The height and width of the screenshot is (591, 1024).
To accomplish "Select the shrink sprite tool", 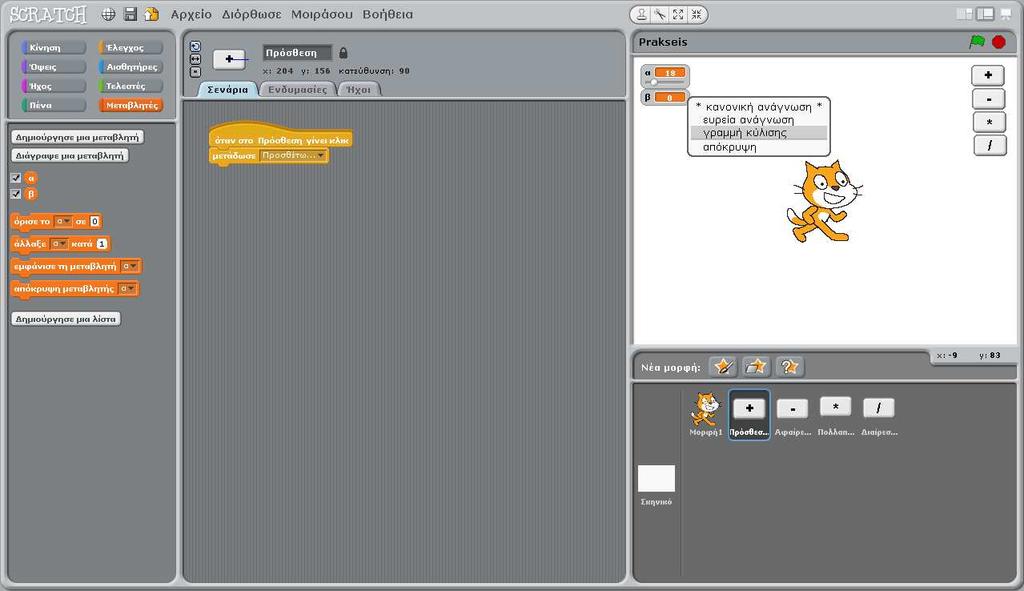I will coord(697,14).
